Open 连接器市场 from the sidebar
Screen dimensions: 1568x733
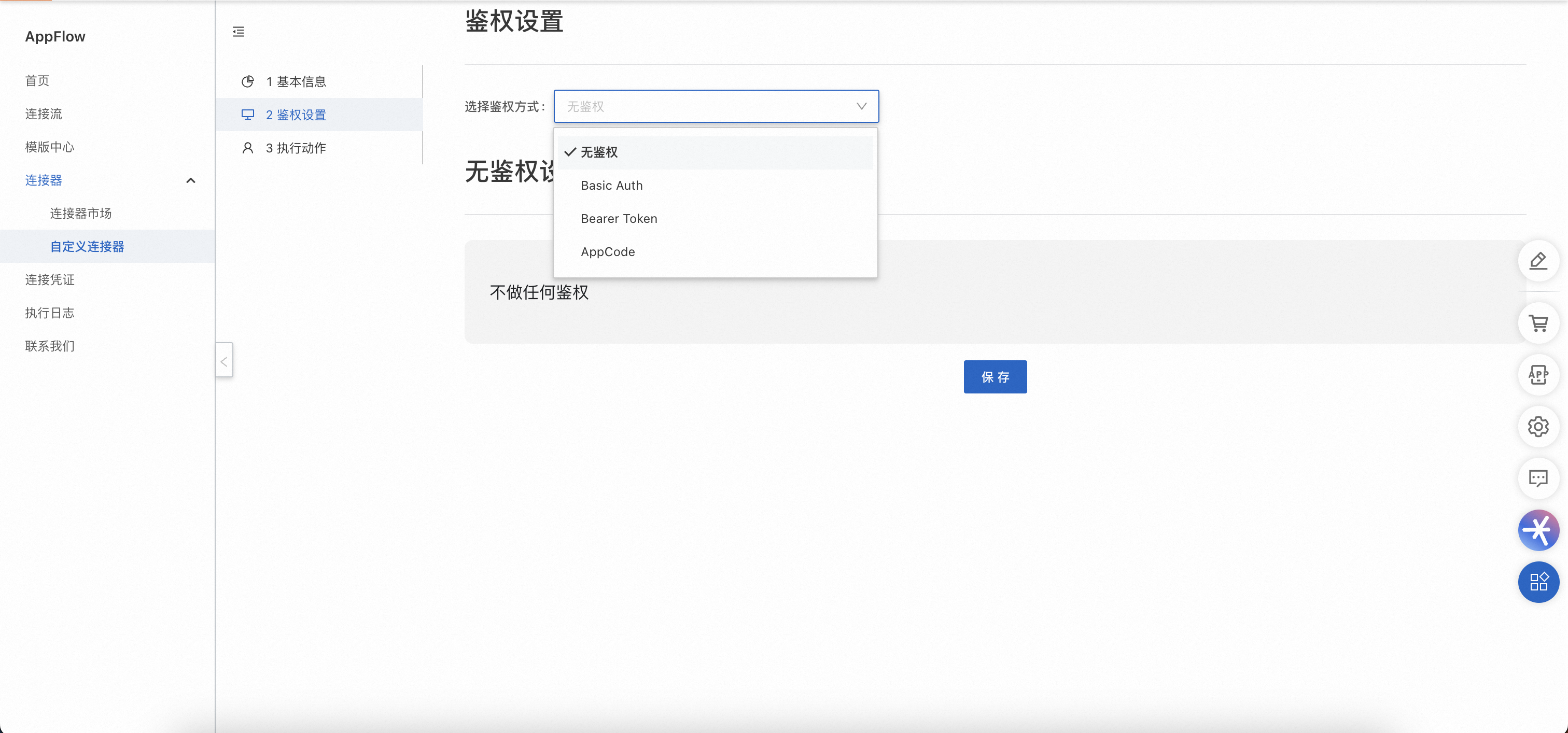click(x=79, y=213)
